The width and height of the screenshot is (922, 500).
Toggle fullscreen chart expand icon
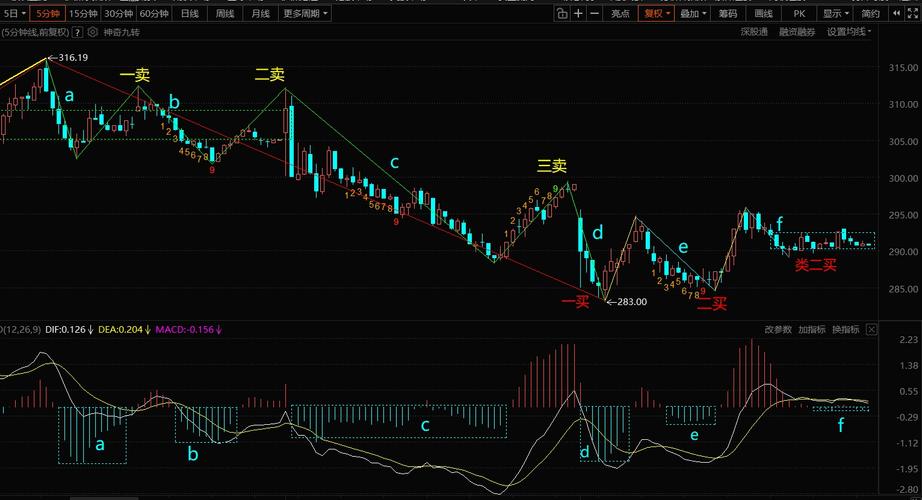click(x=913, y=14)
